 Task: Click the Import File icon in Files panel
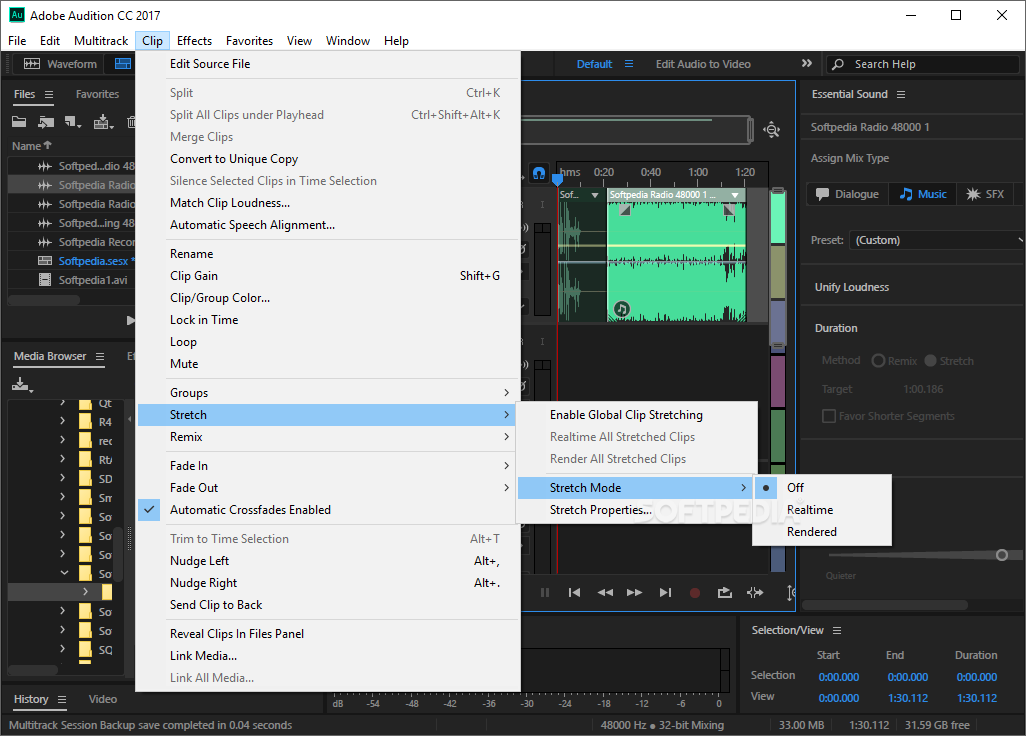point(45,122)
